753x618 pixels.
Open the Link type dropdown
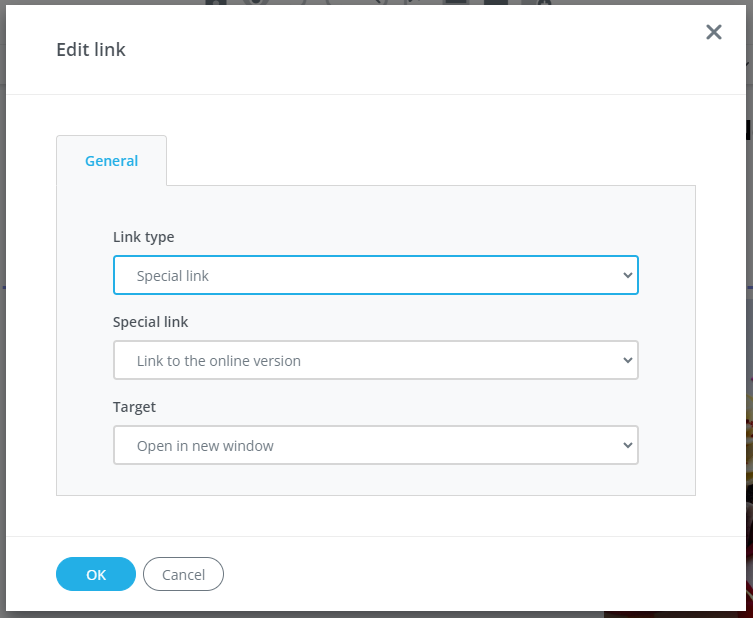coord(375,275)
